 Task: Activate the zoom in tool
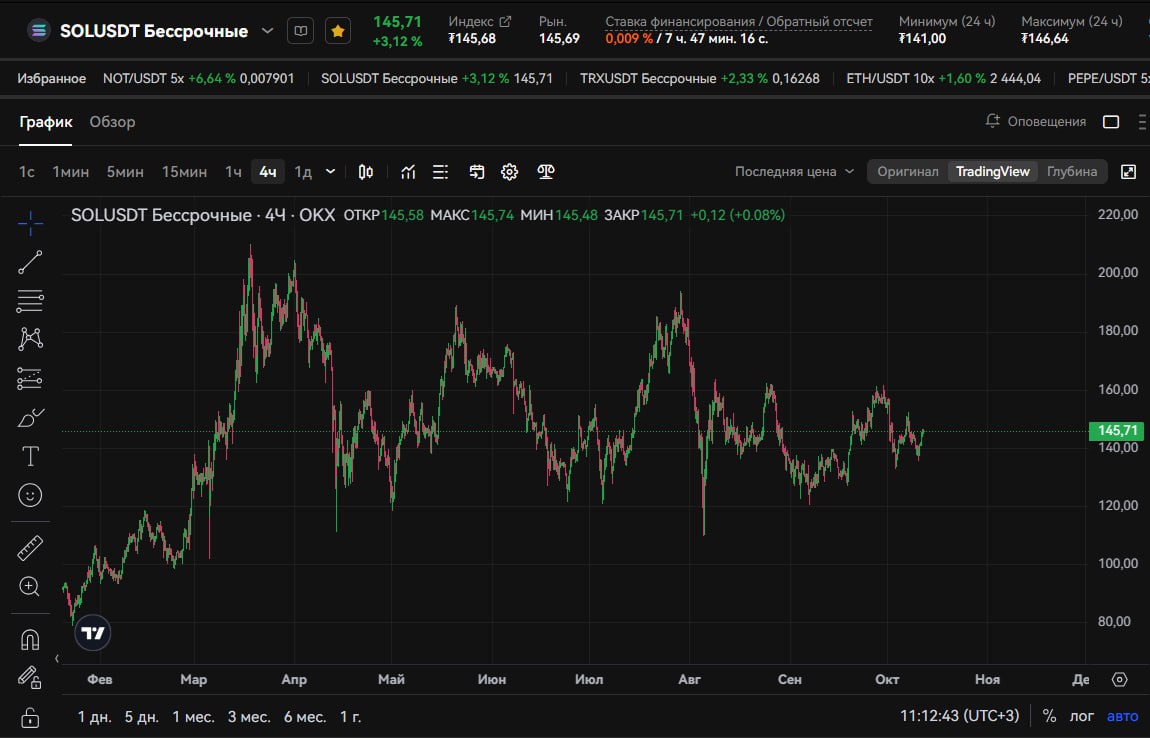point(30,586)
